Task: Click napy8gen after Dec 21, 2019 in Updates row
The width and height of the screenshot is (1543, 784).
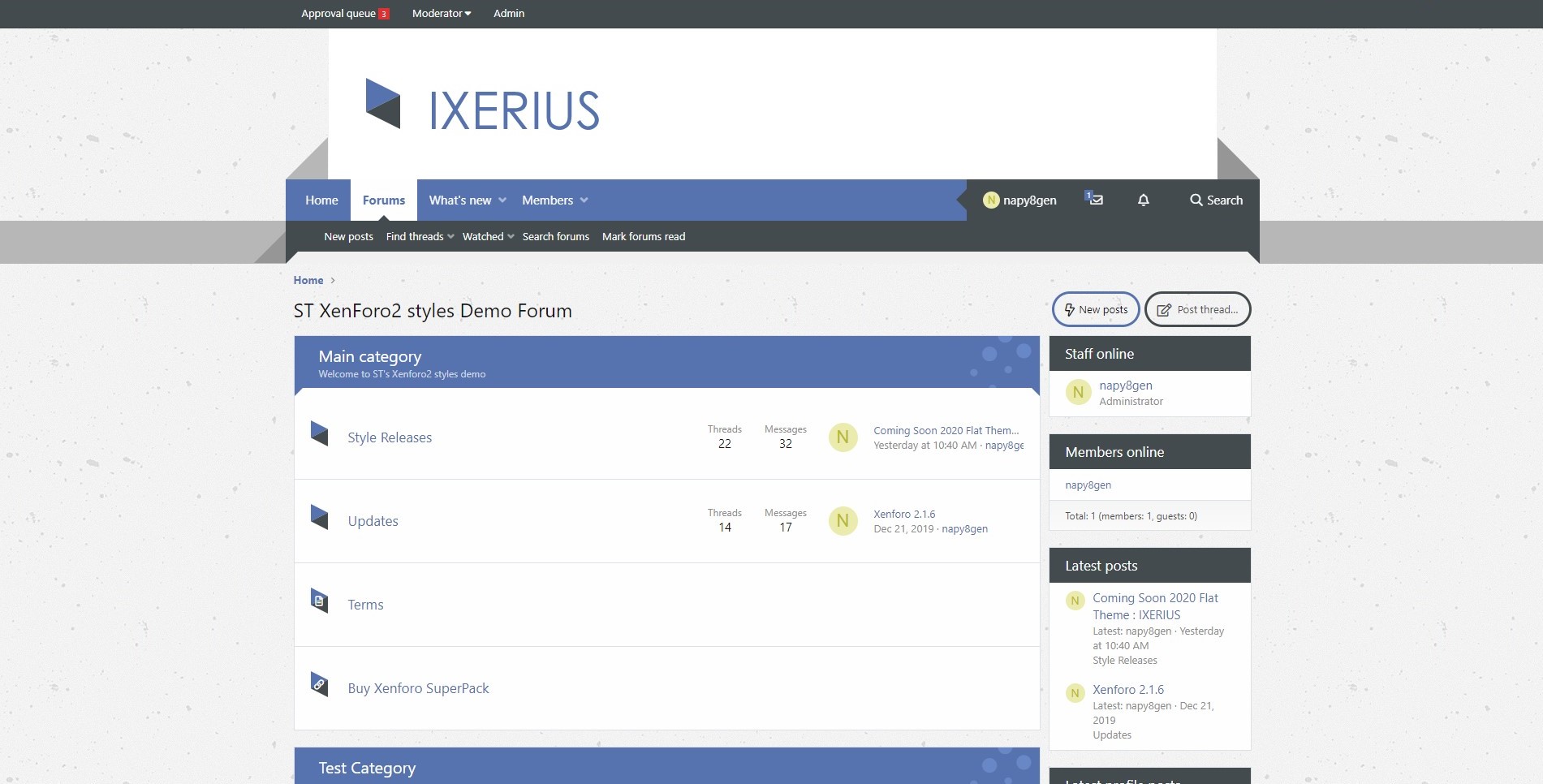Action: tap(964, 528)
